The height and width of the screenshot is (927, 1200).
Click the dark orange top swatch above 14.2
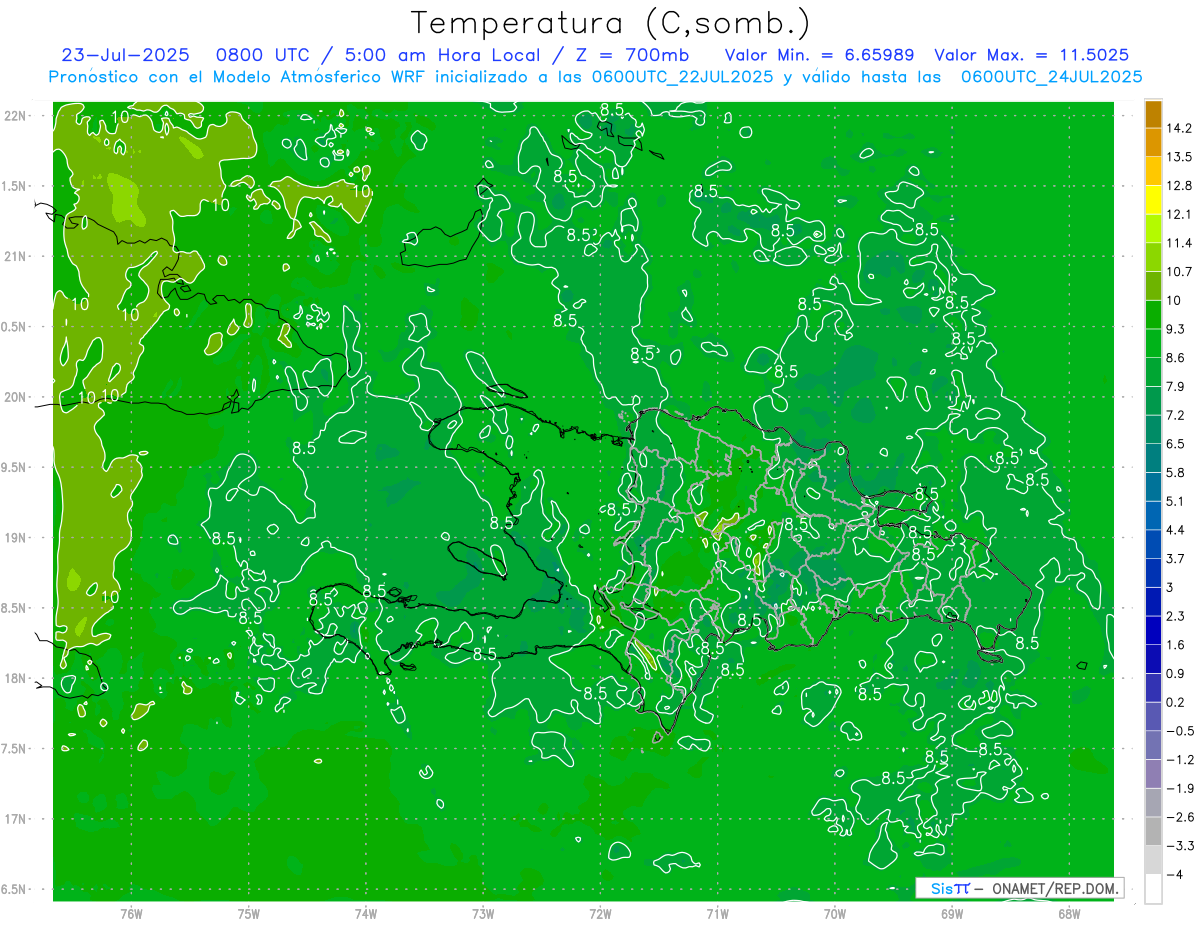(1153, 113)
